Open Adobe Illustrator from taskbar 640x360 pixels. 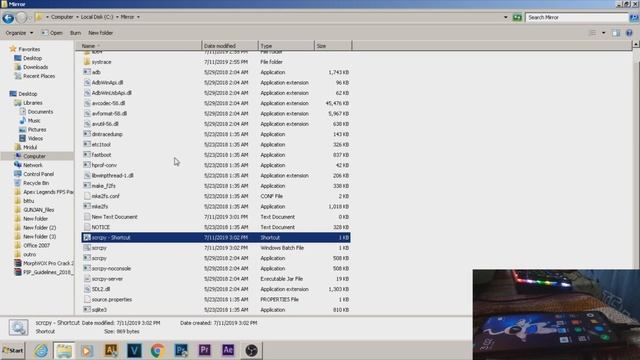click(x=111, y=351)
